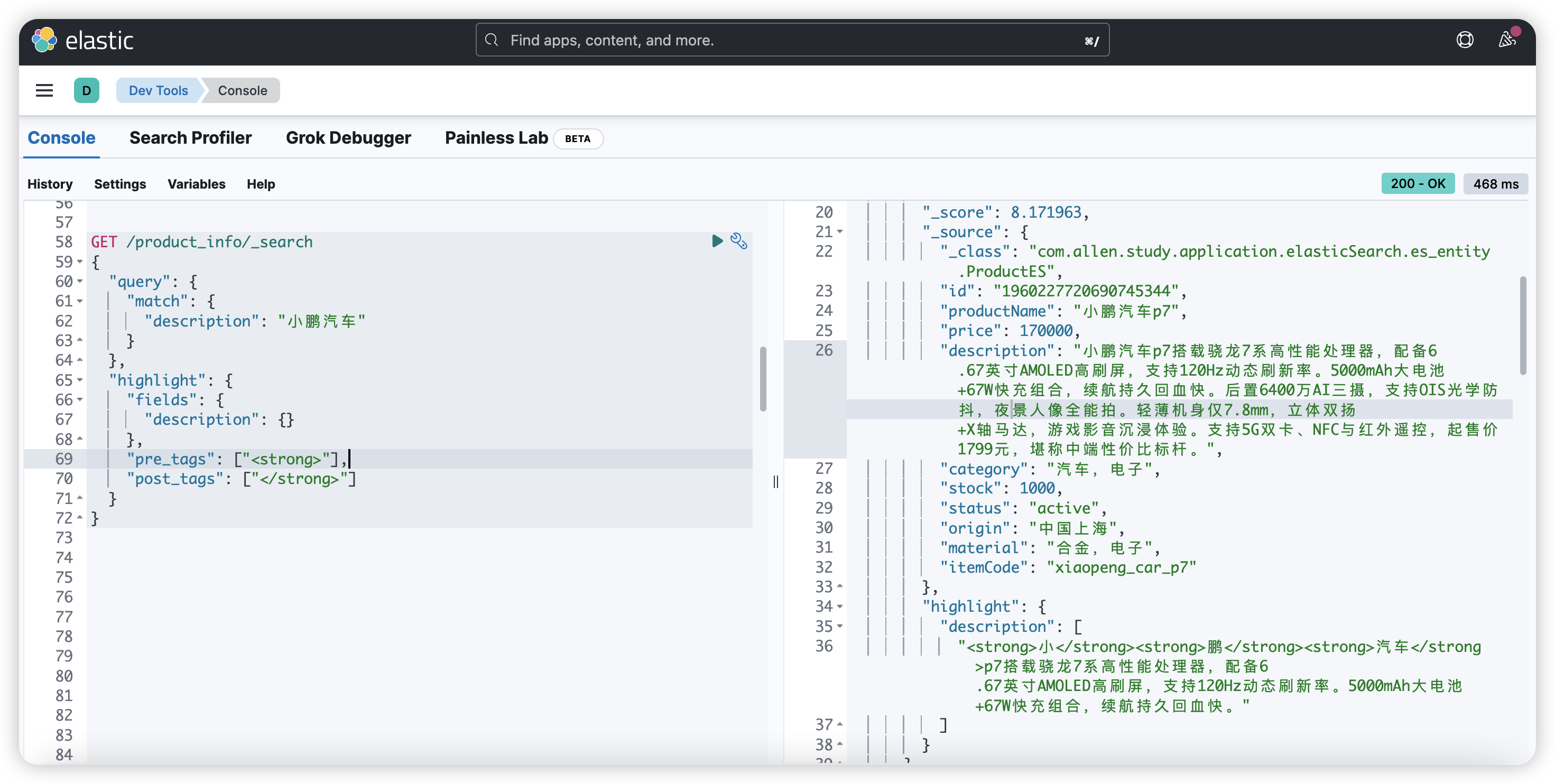Click the "origin": "中国上海" line
1555x784 pixels.
(1032, 528)
